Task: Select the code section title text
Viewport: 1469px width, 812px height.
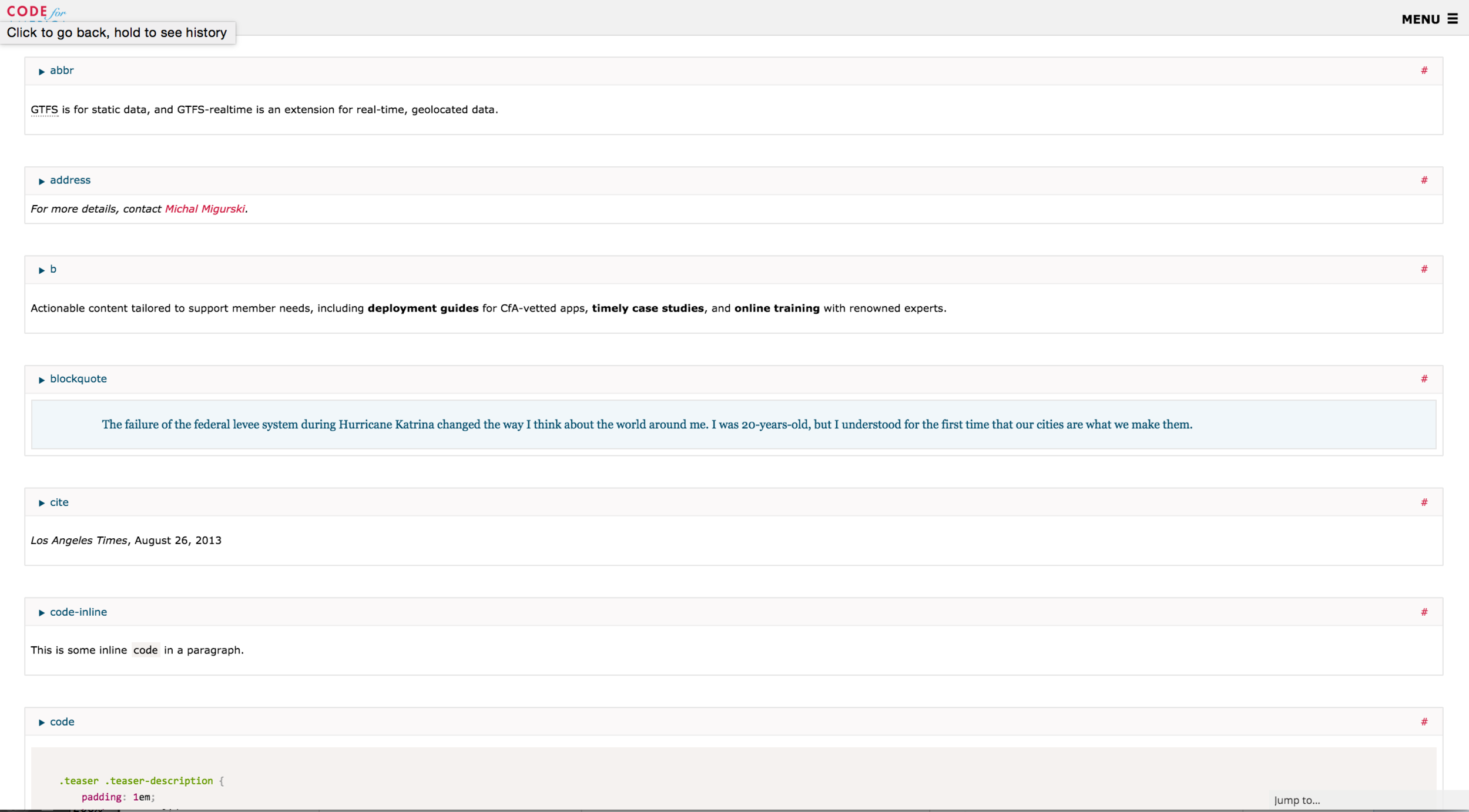Action: tap(62, 722)
